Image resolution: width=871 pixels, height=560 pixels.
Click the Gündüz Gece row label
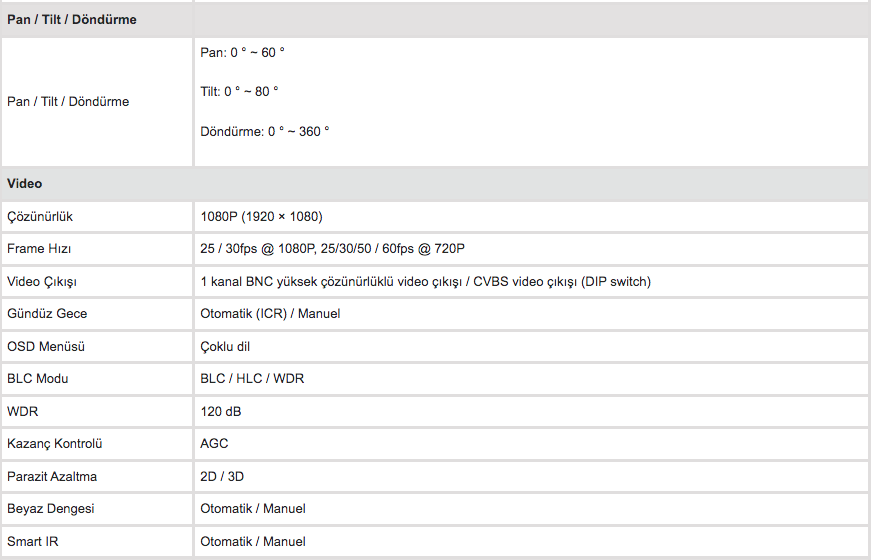point(47,314)
